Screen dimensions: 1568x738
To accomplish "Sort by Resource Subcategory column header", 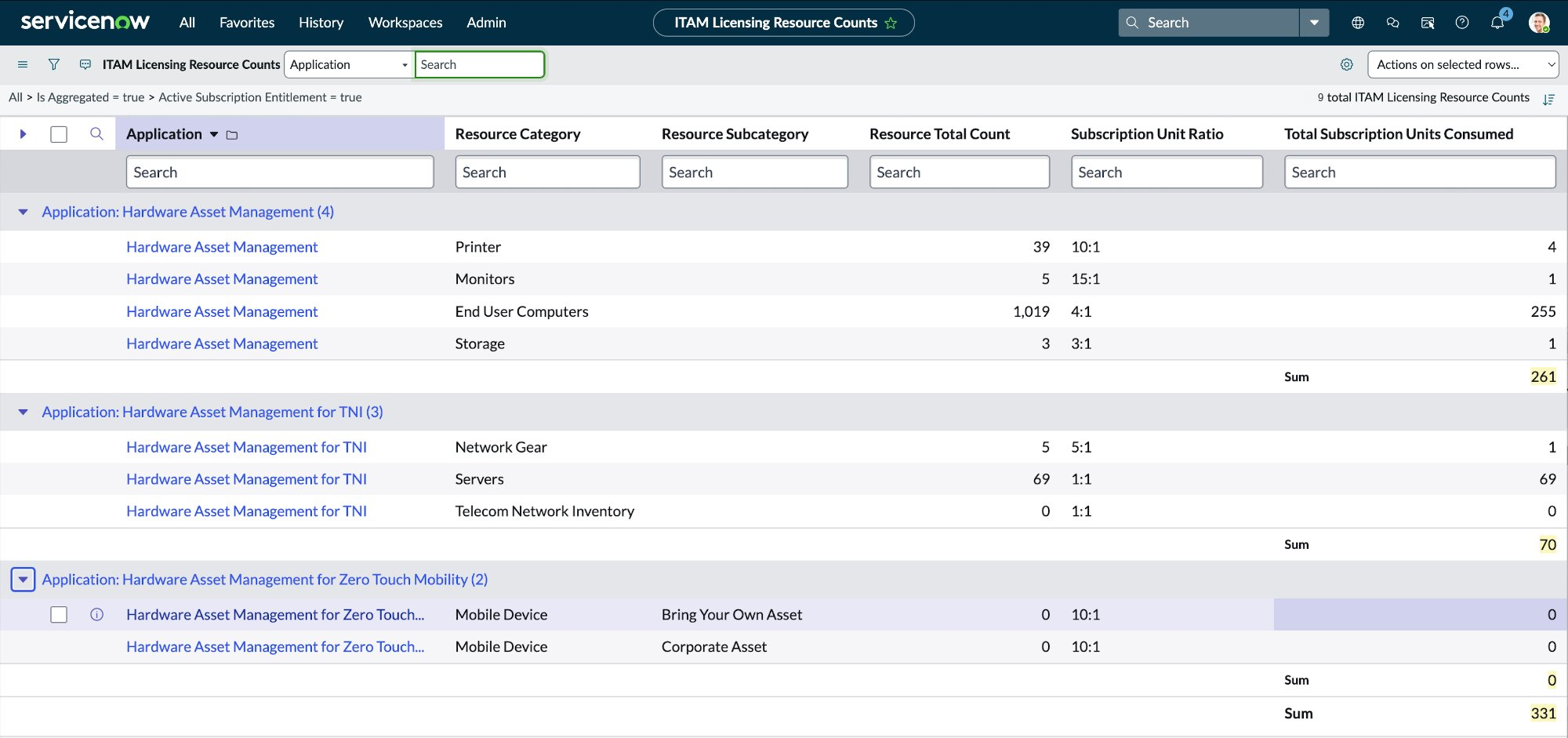I will coord(735,134).
